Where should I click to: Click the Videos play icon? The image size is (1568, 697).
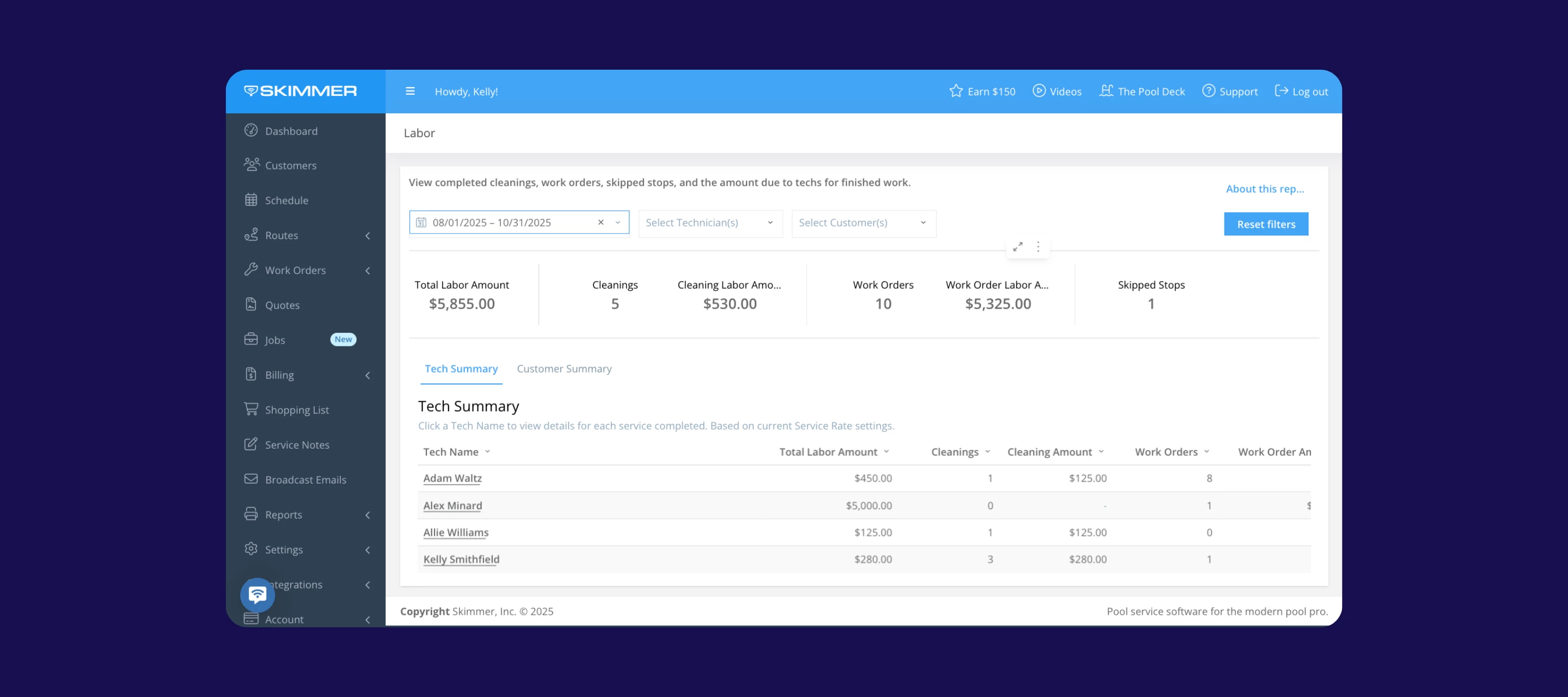(x=1039, y=91)
